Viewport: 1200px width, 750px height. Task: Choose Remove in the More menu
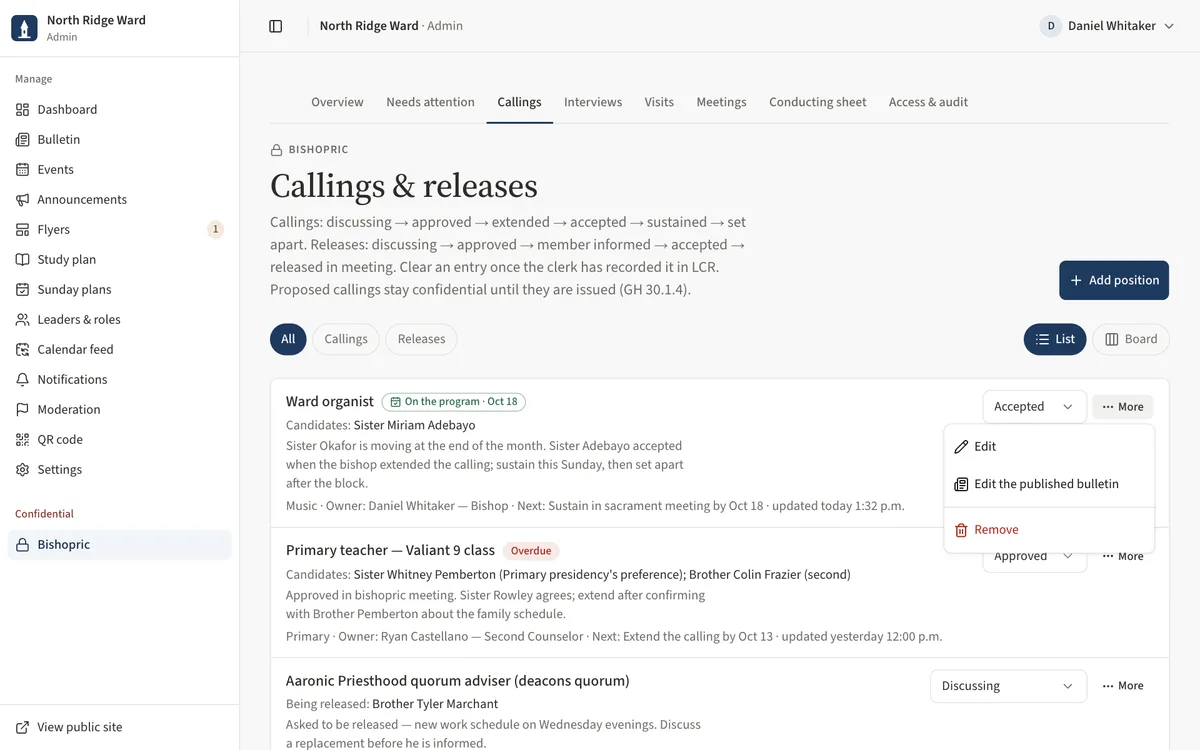[1049, 530]
